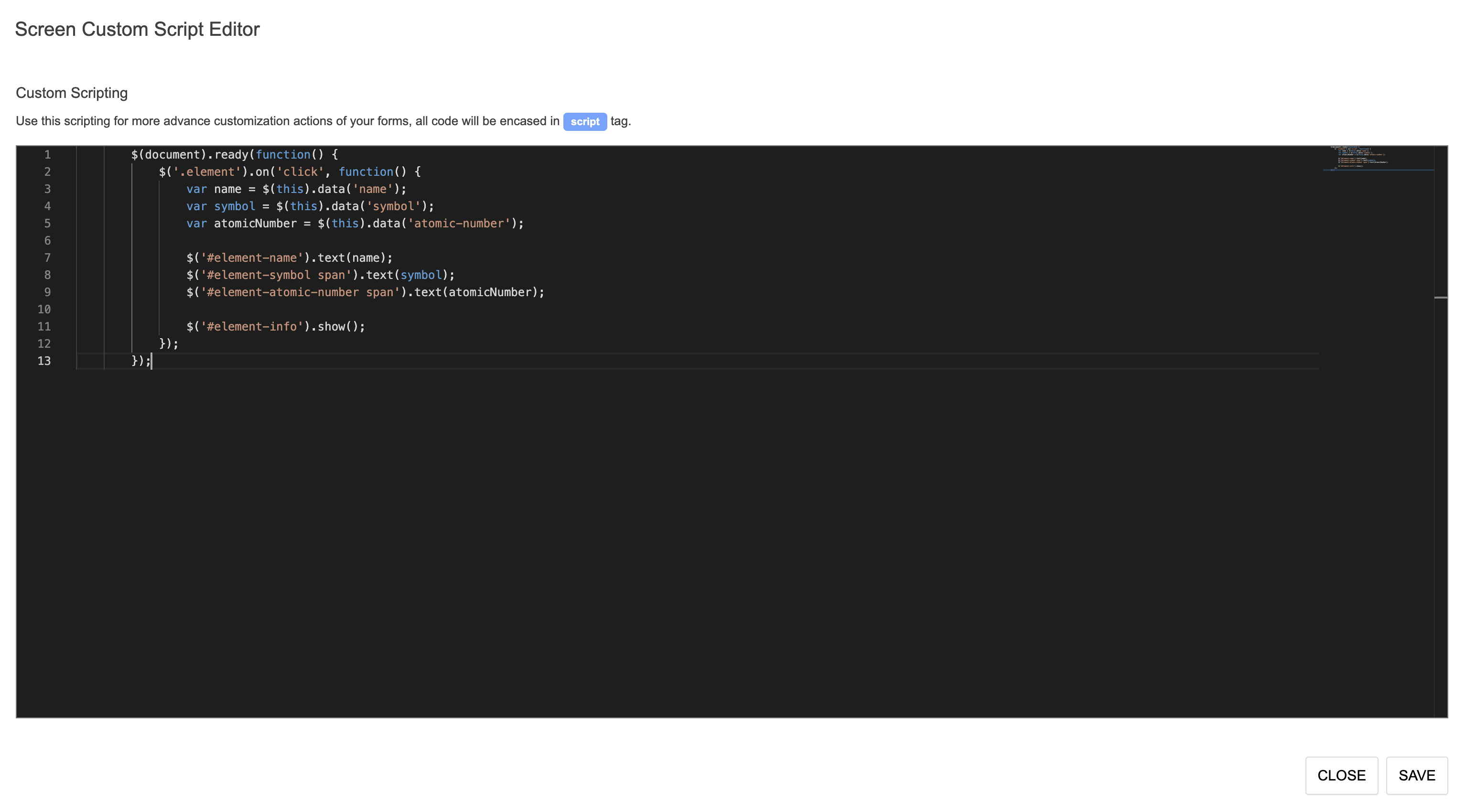1466x812 pixels.
Task: Click line number 4 in gutter
Action: (x=47, y=206)
